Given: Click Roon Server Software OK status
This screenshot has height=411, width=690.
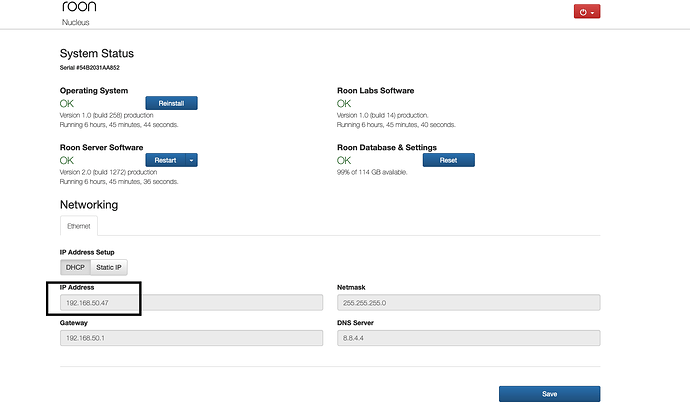Looking at the screenshot, I should 67,160.
